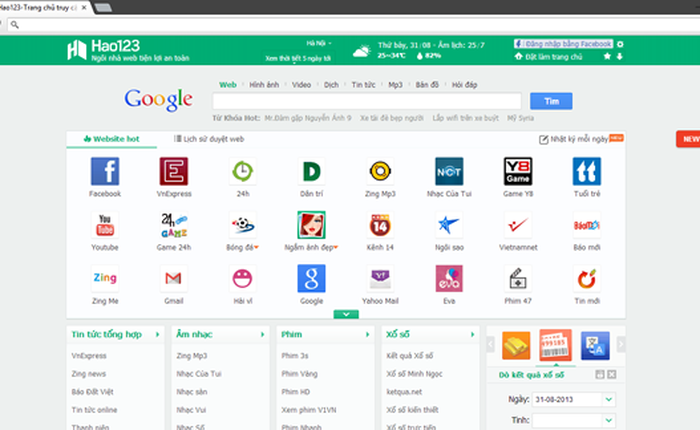Viewport: 700px width, 430px height.
Task: Toggle the Nhật ký mỗi ngày checkbox
Action: click(x=544, y=139)
